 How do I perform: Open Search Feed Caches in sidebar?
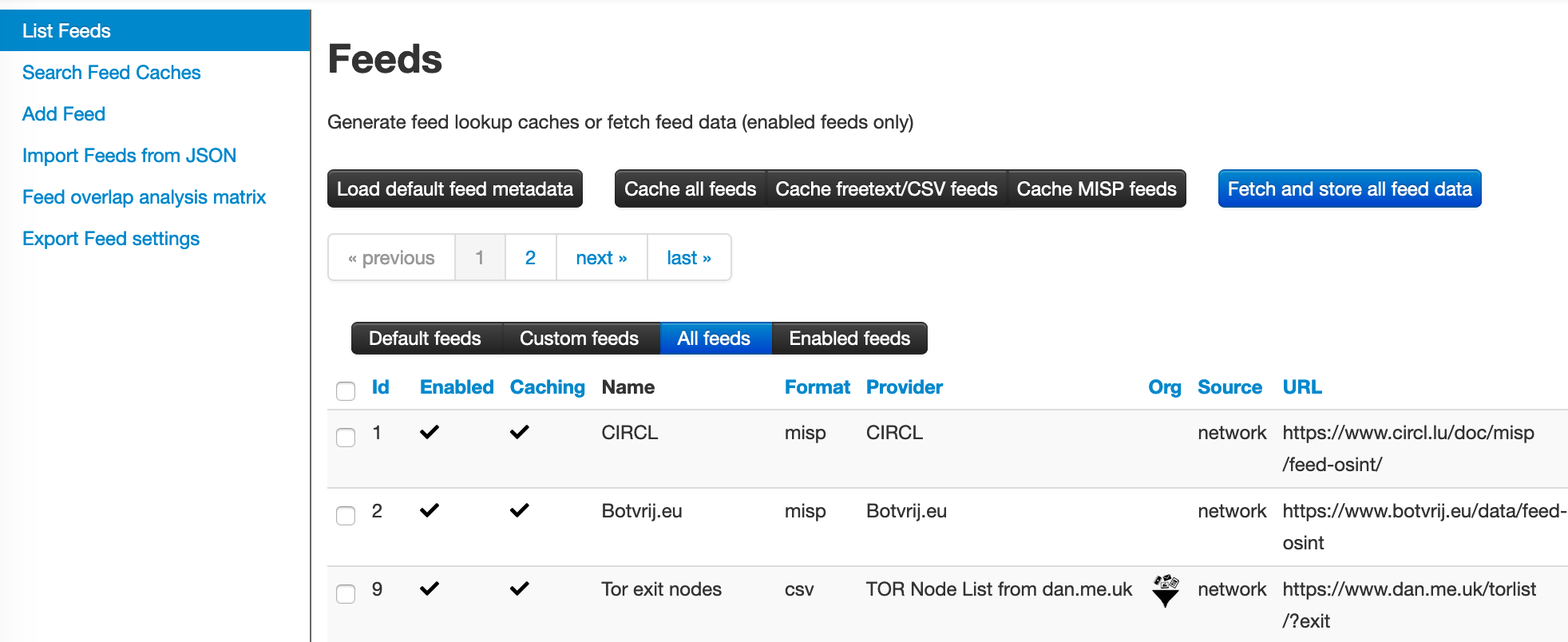pos(111,73)
